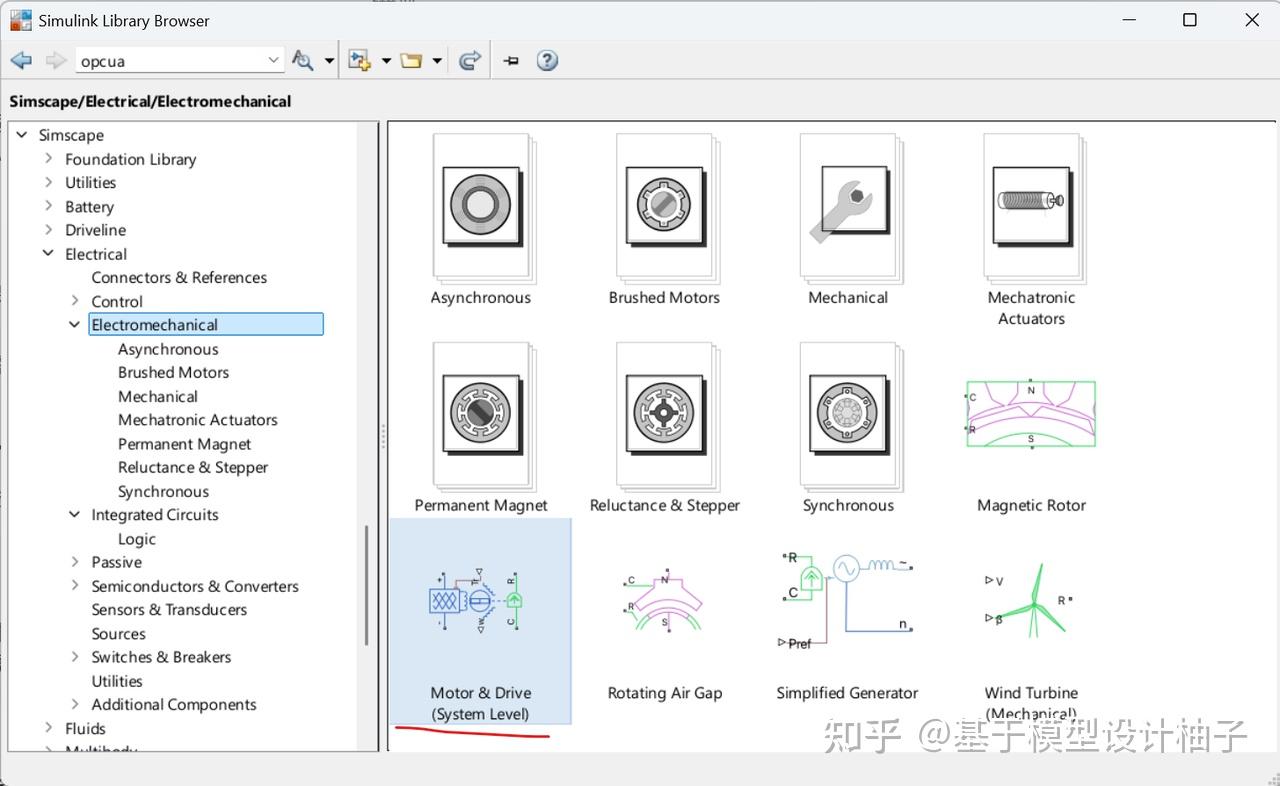
Task: Click into the opcua search field
Action: point(170,61)
